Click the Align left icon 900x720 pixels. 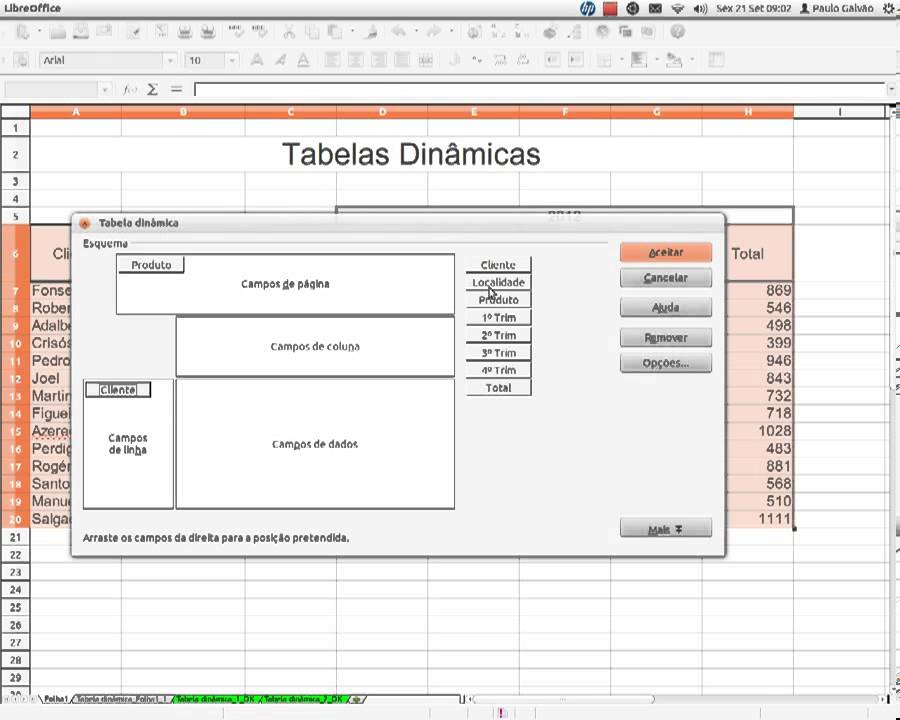pyautogui.click(x=332, y=60)
